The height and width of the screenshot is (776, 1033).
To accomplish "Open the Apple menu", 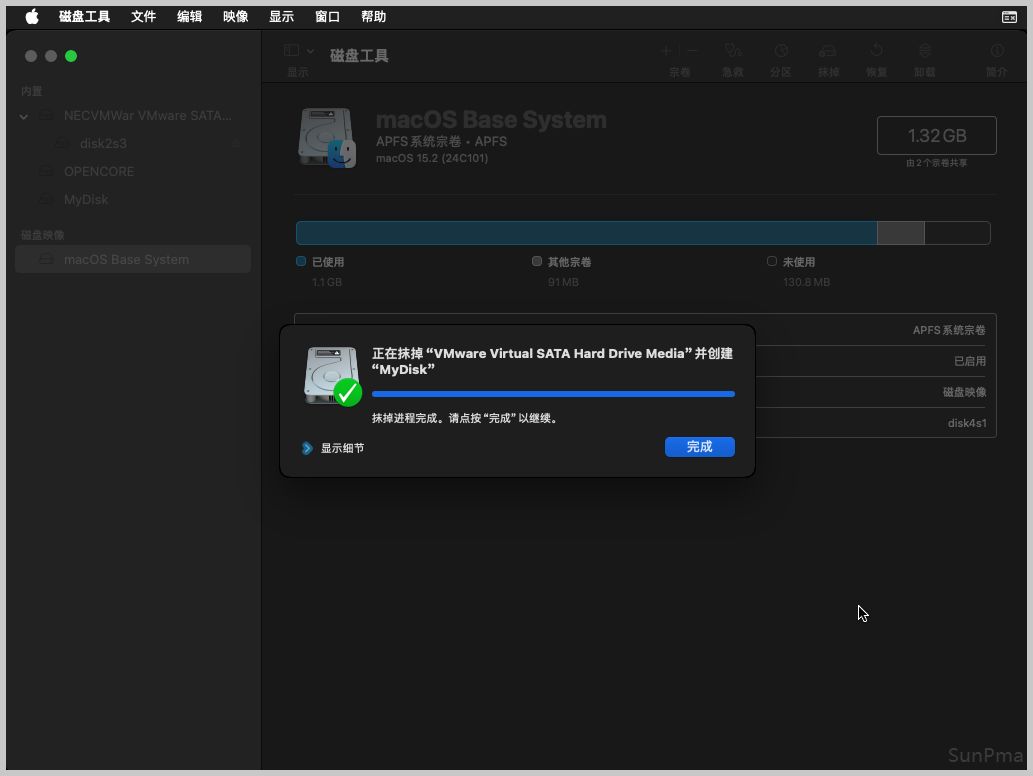I will click(32, 17).
